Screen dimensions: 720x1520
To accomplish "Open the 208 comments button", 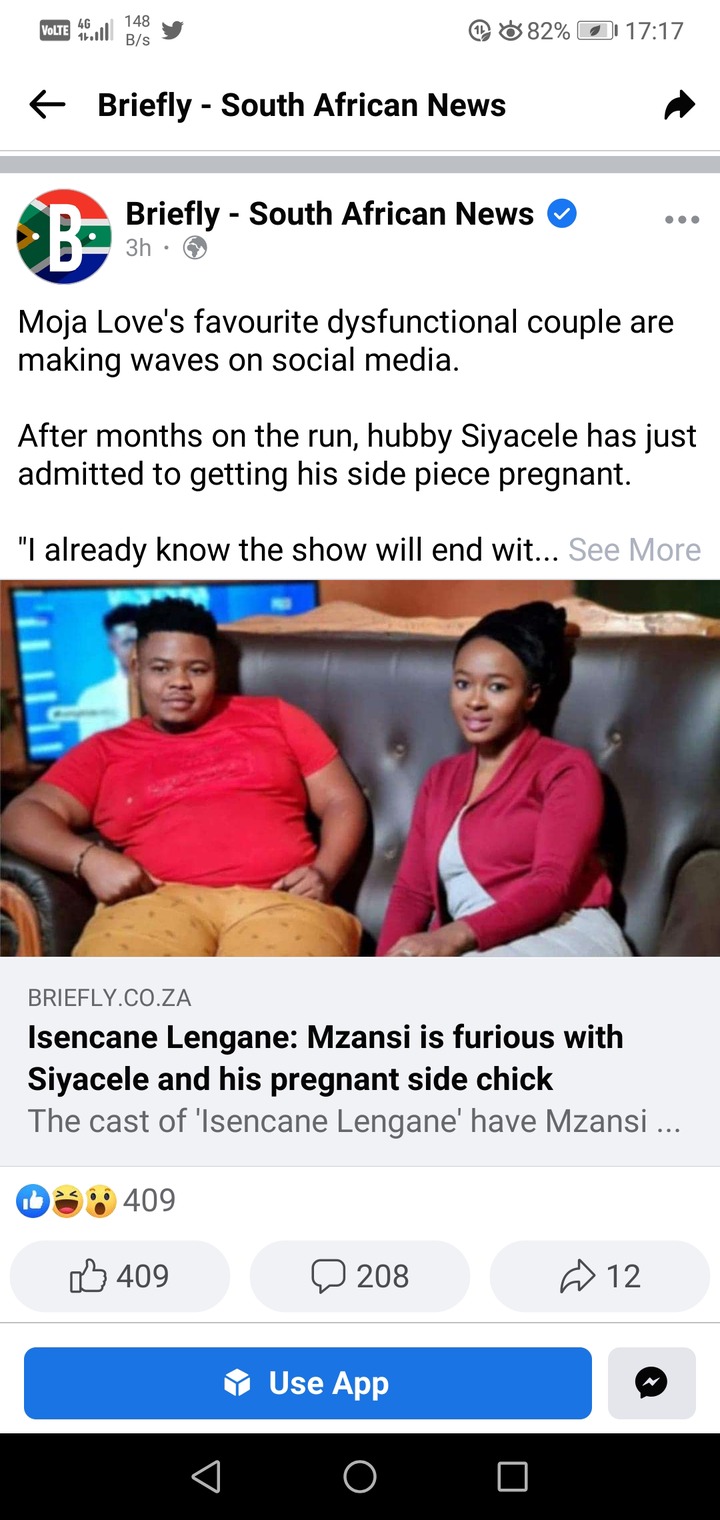I will [x=360, y=1276].
